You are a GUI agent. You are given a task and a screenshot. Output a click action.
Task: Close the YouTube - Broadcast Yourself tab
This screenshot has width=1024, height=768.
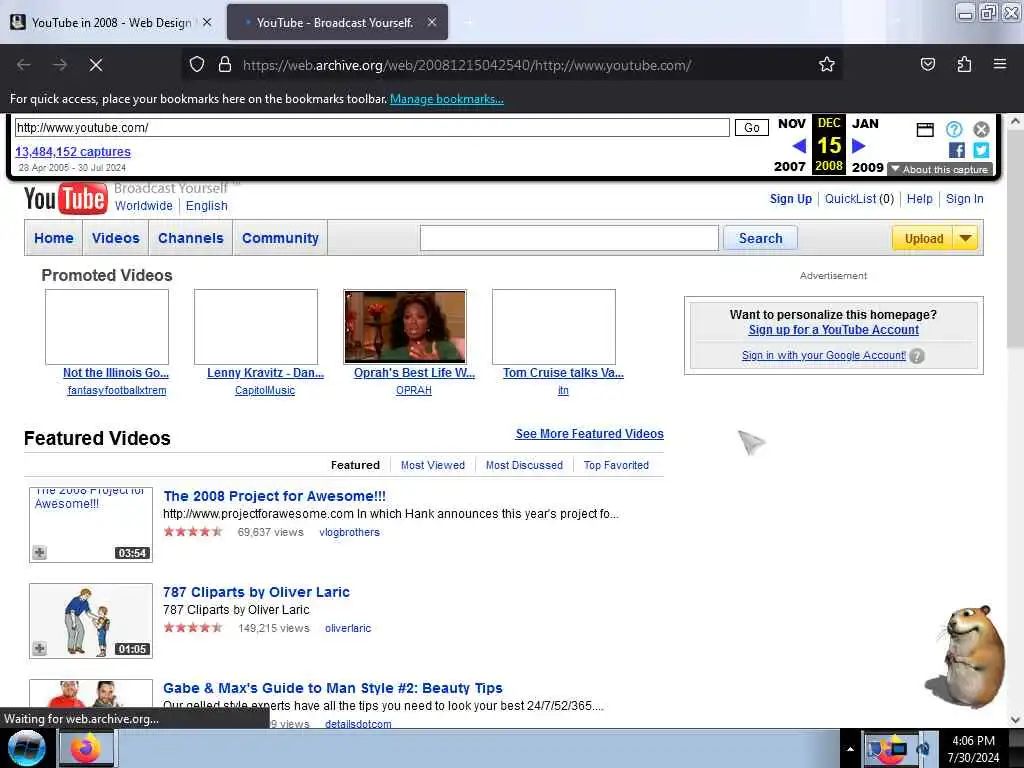pyautogui.click(x=432, y=22)
